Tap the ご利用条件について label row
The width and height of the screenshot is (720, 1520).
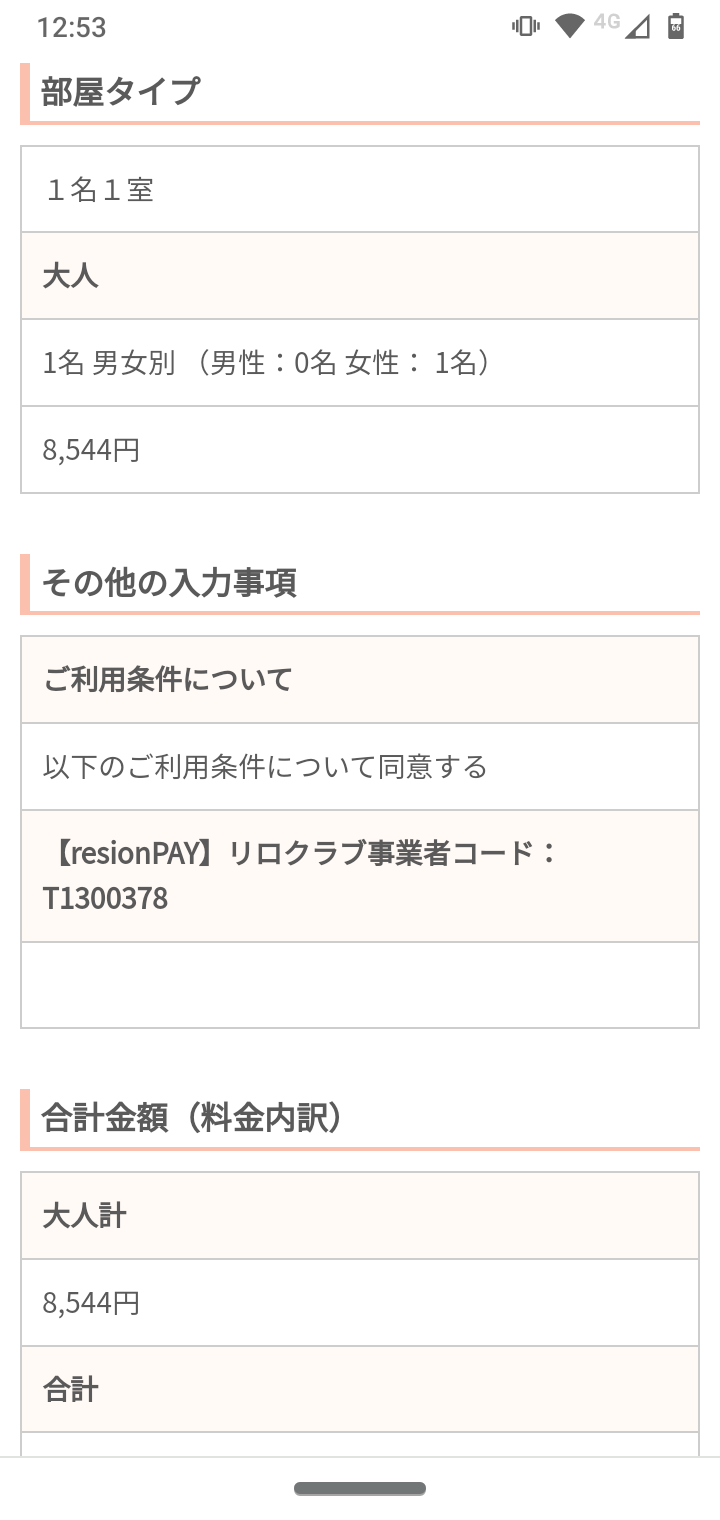360,680
